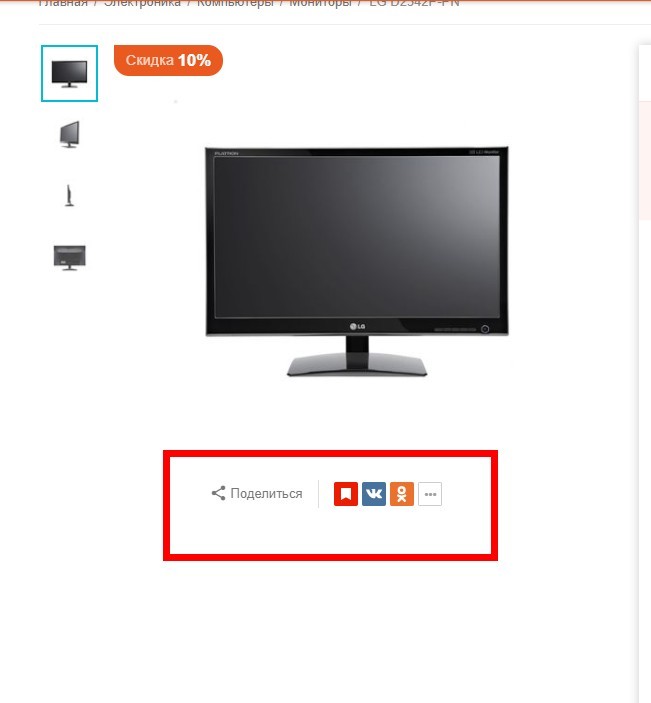The image size is (651, 703).
Task: Open the main LG monitor image
Action: [x=357, y=261]
